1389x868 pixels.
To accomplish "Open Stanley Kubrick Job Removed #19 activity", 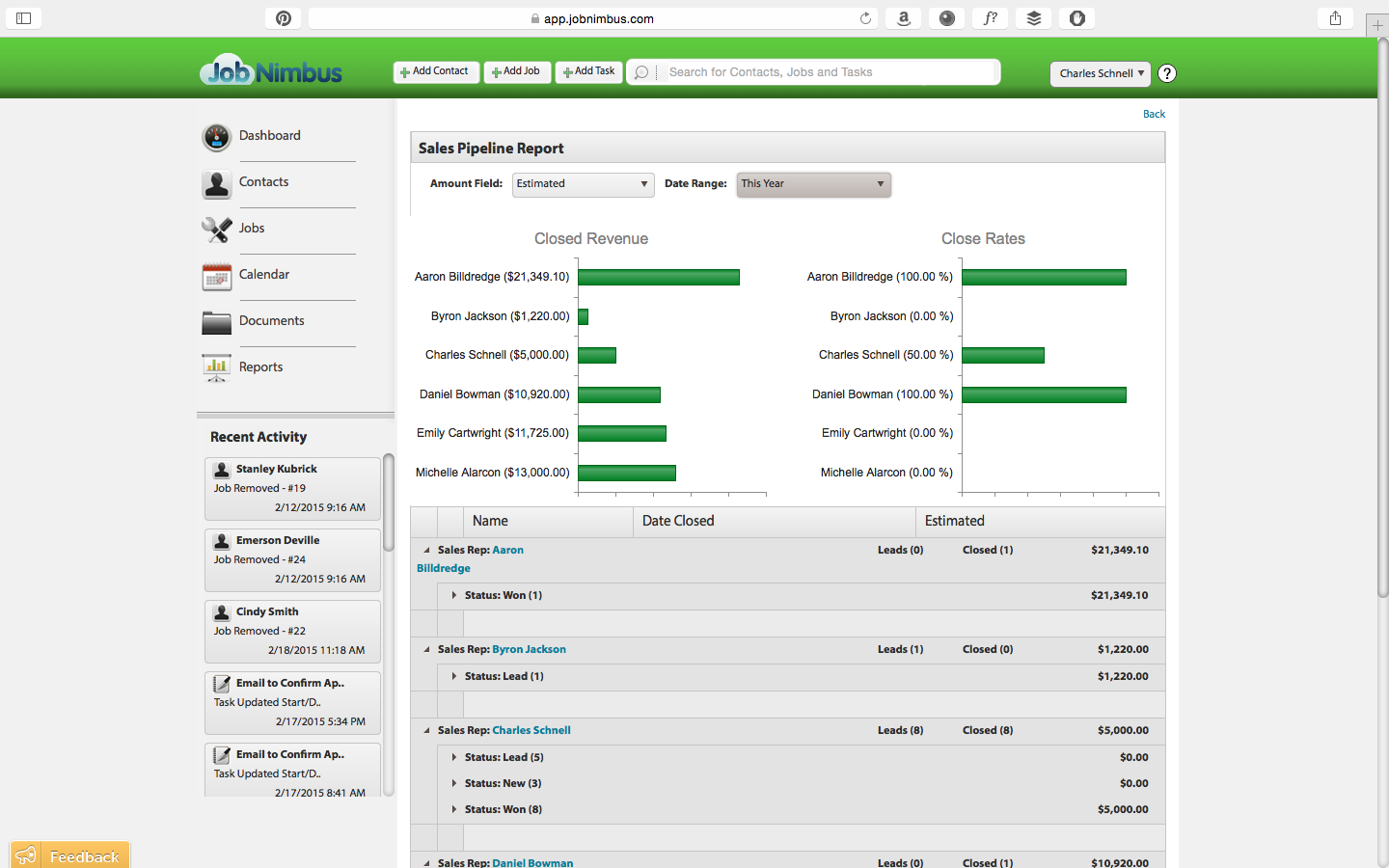I will click(292, 489).
